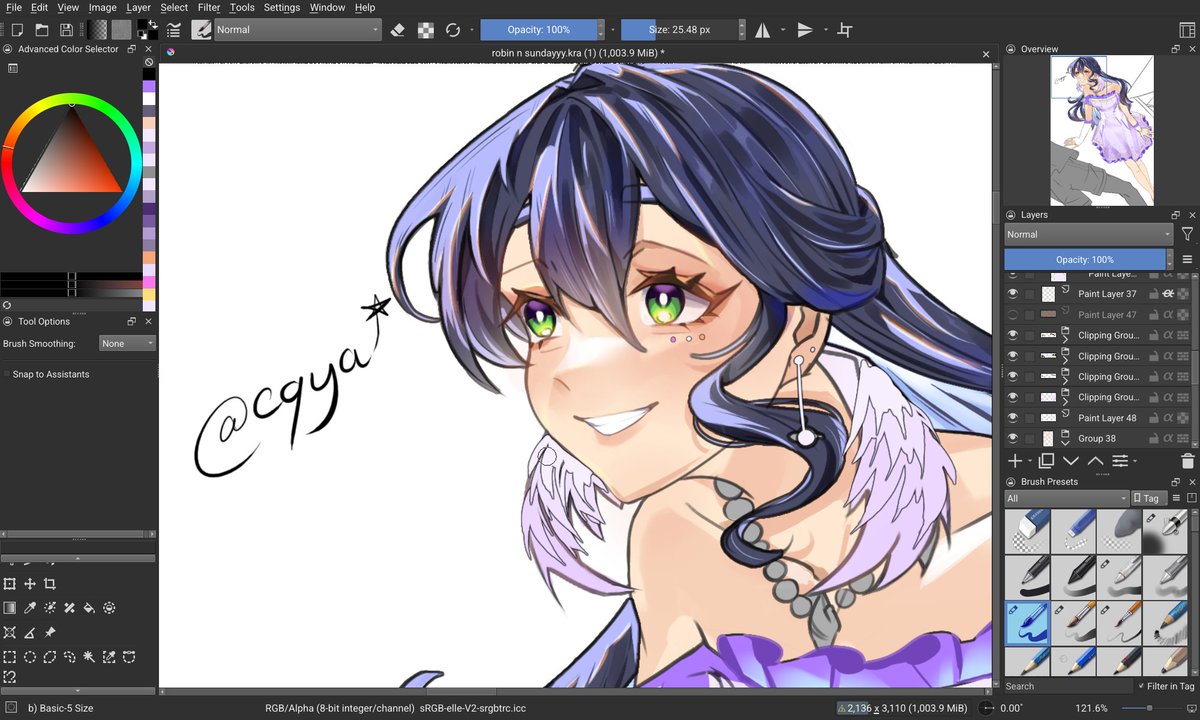
Task: Open the fill pattern picker
Action: [121, 30]
